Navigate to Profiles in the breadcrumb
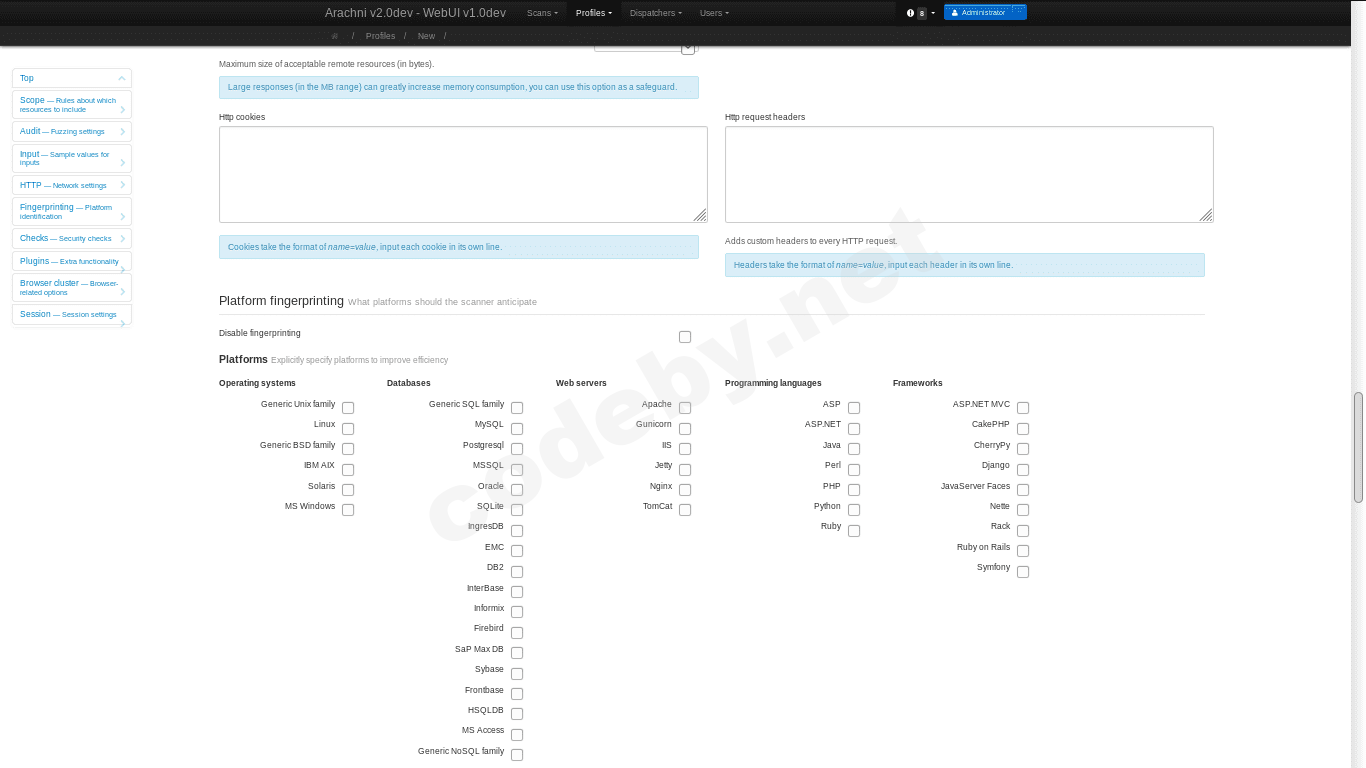 (380, 36)
